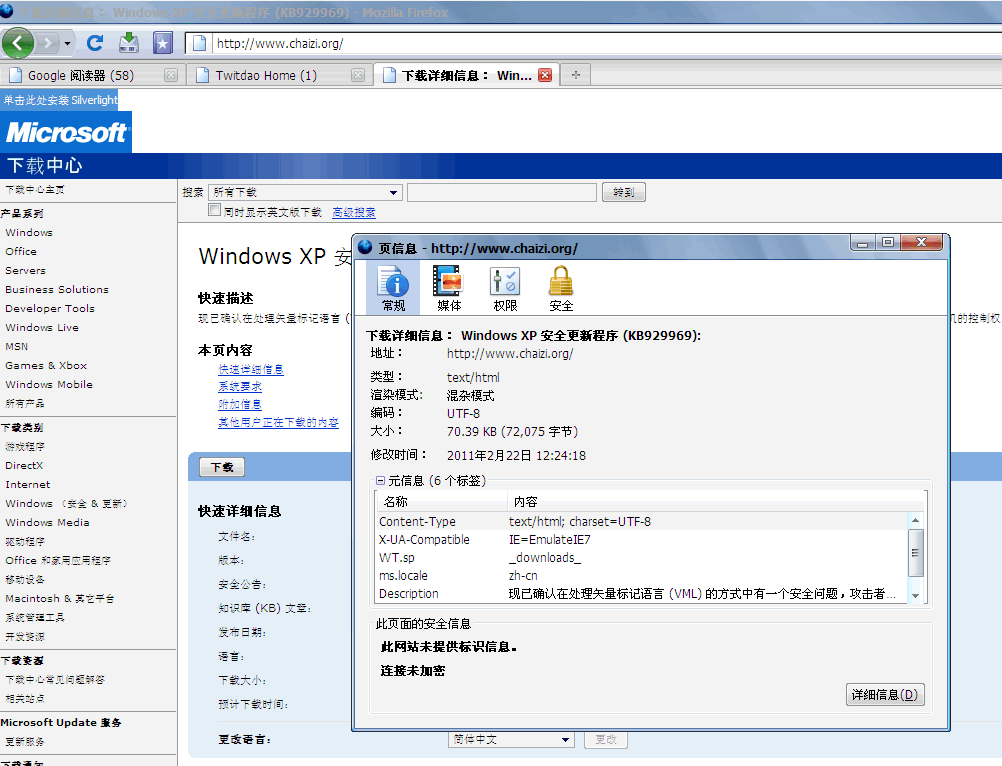The image size is (1002, 766).
Task: Open Business Solutions sidebar link
Action: click(57, 289)
